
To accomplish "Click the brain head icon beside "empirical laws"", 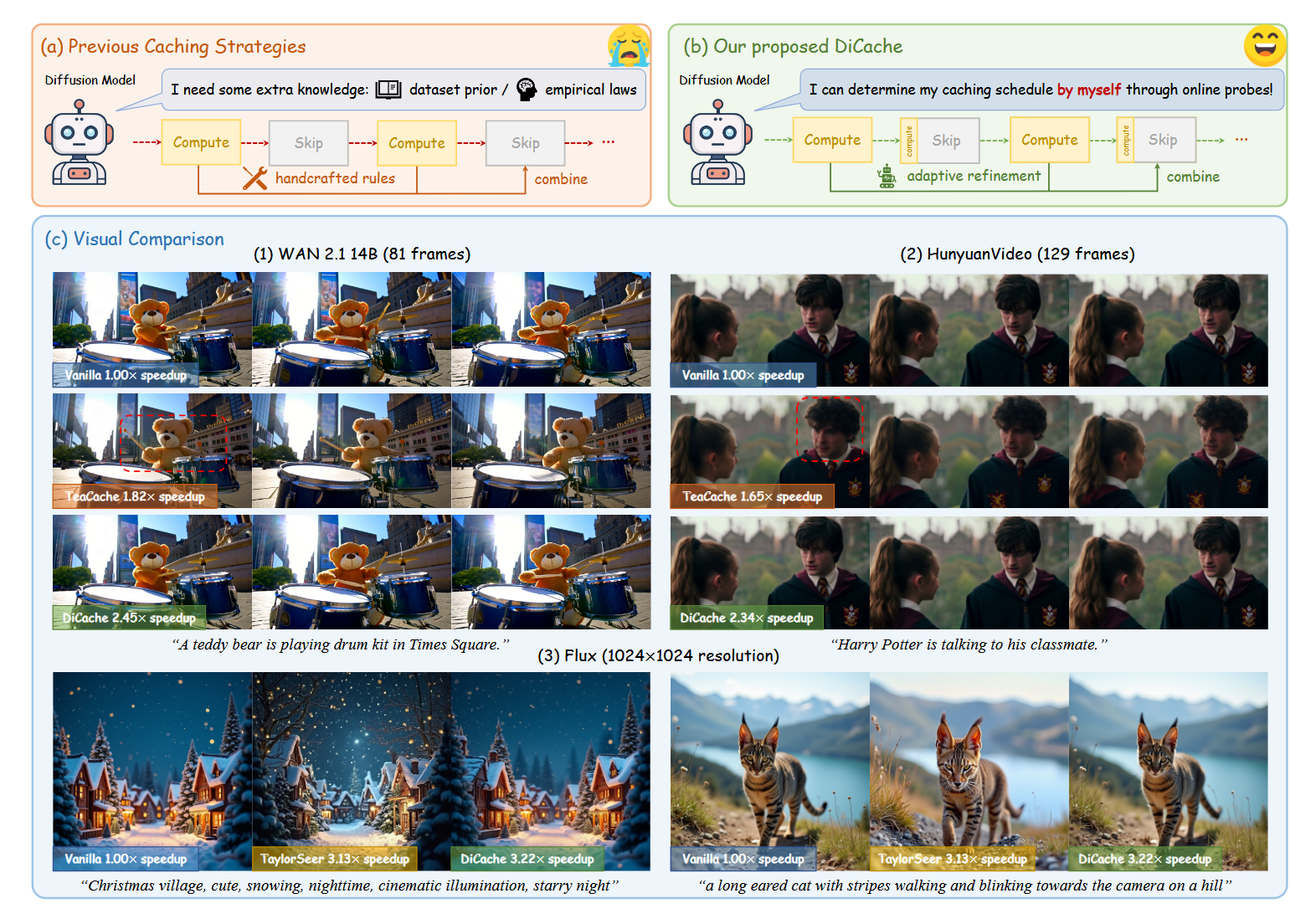I will [527, 90].
